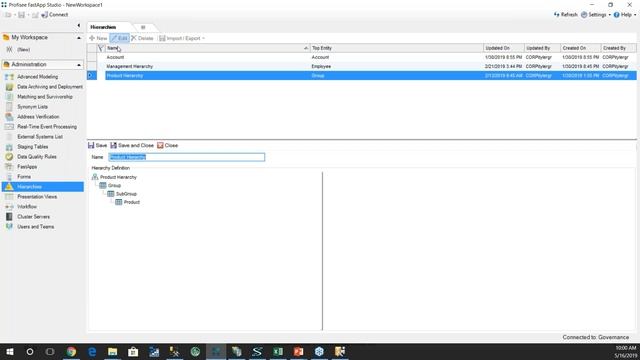640x360 pixels.
Task: Open External Systems List
Action: pyautogui.click(x=40, y=137)
